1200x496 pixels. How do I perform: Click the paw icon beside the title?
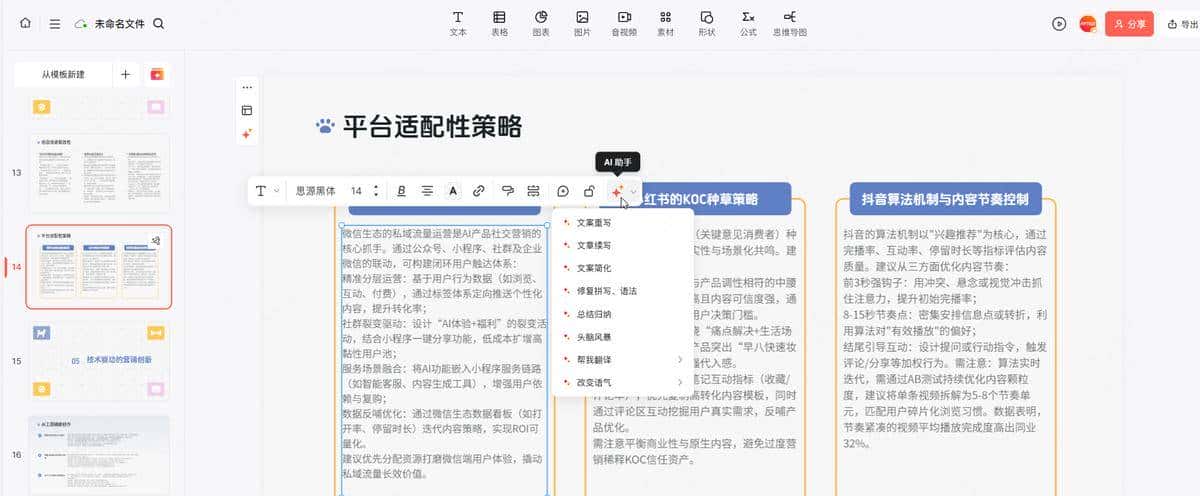click(325, 126)
